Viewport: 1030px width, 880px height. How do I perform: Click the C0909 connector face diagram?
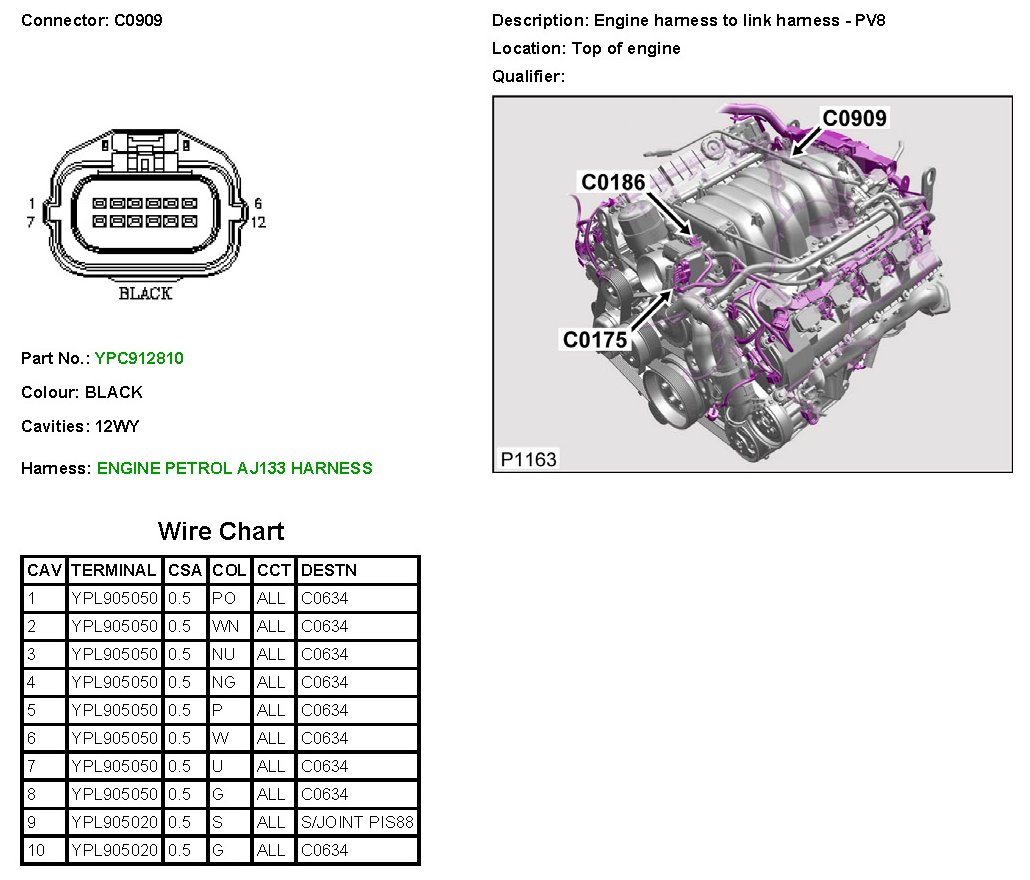click(x=146, y=204)
